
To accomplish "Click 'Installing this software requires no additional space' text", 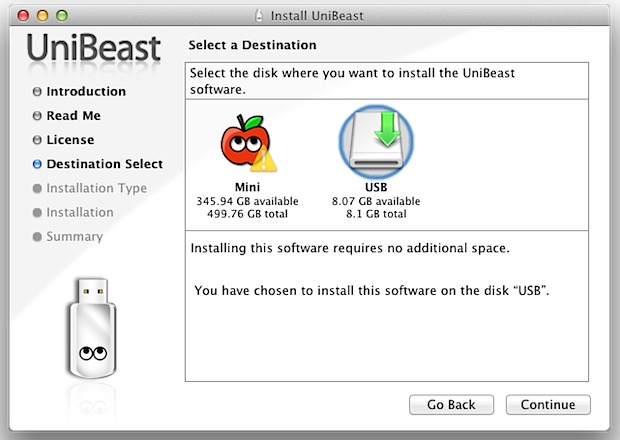I will pos(350,248).
